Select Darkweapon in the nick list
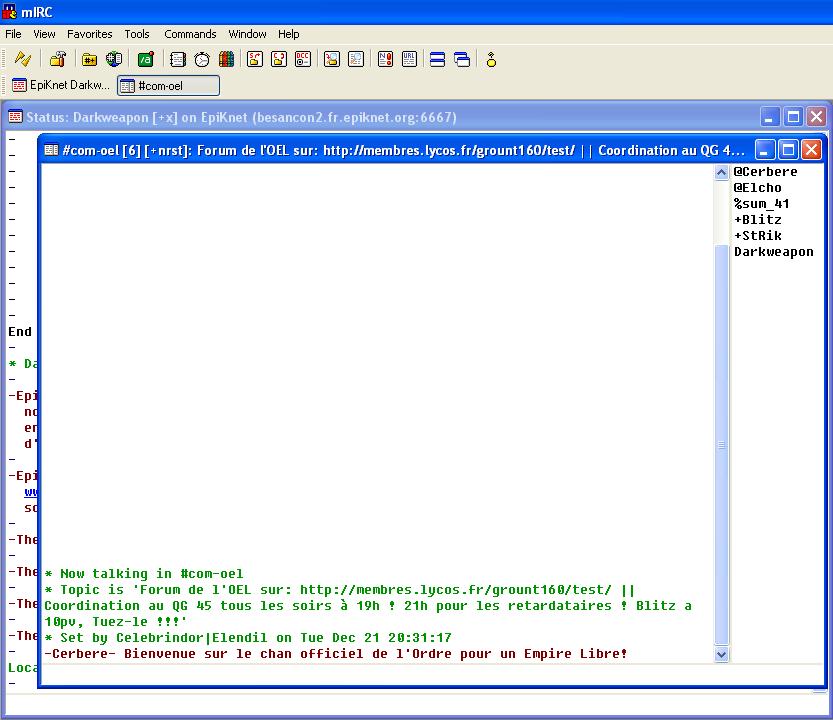833x720 pixels. tap(774, 251)
